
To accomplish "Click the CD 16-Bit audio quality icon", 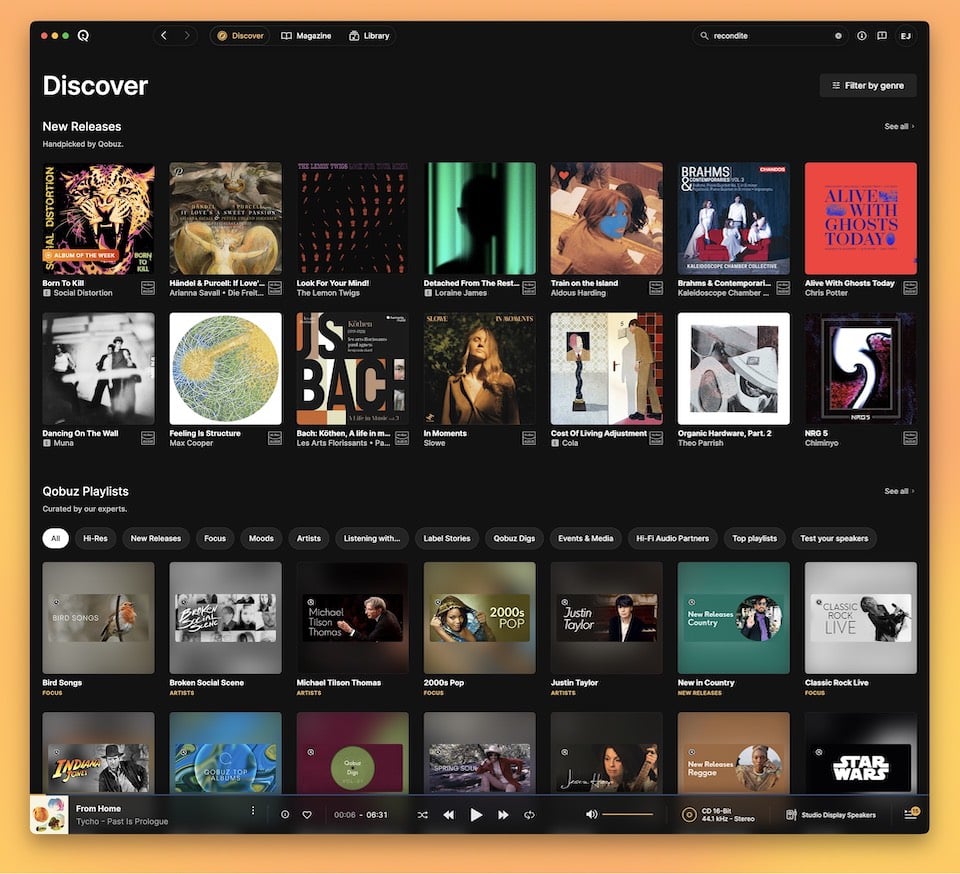I will click(x=689, y=815).
